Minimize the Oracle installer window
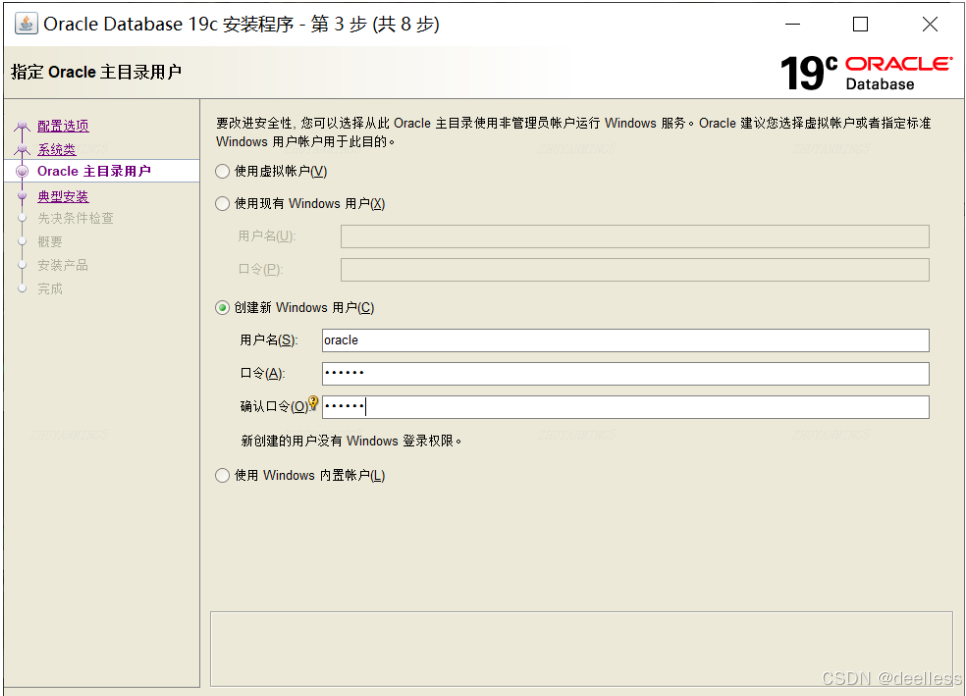Image resolution: width=966 pixels, height=696 pixels. click(x=793, y=24)
